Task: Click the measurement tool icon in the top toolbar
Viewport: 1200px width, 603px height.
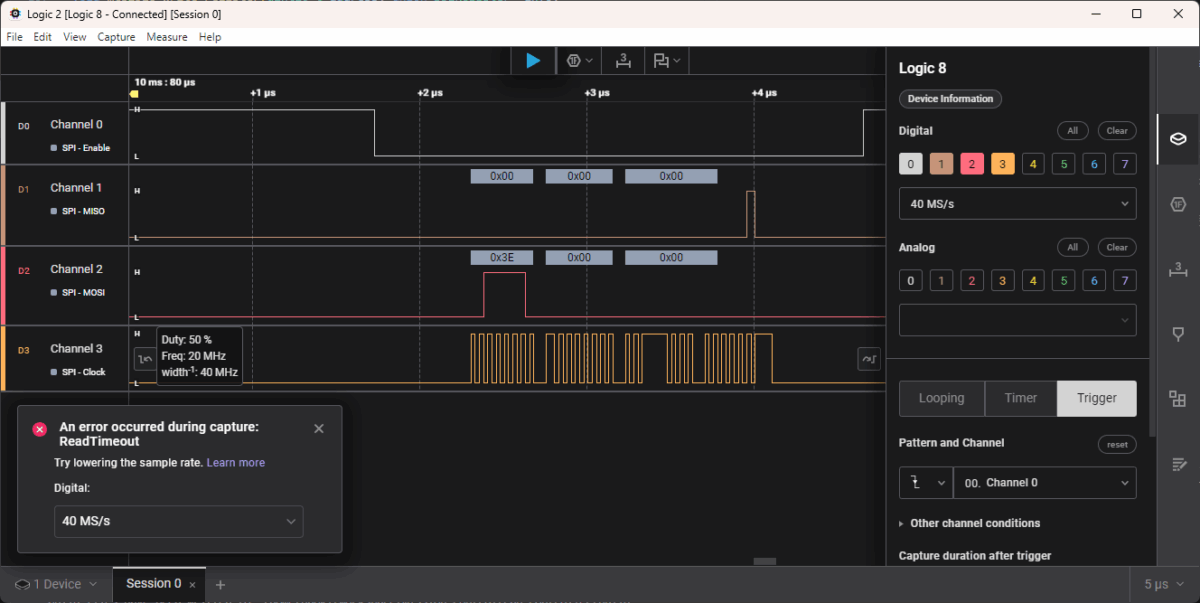Action: (623, 61)
